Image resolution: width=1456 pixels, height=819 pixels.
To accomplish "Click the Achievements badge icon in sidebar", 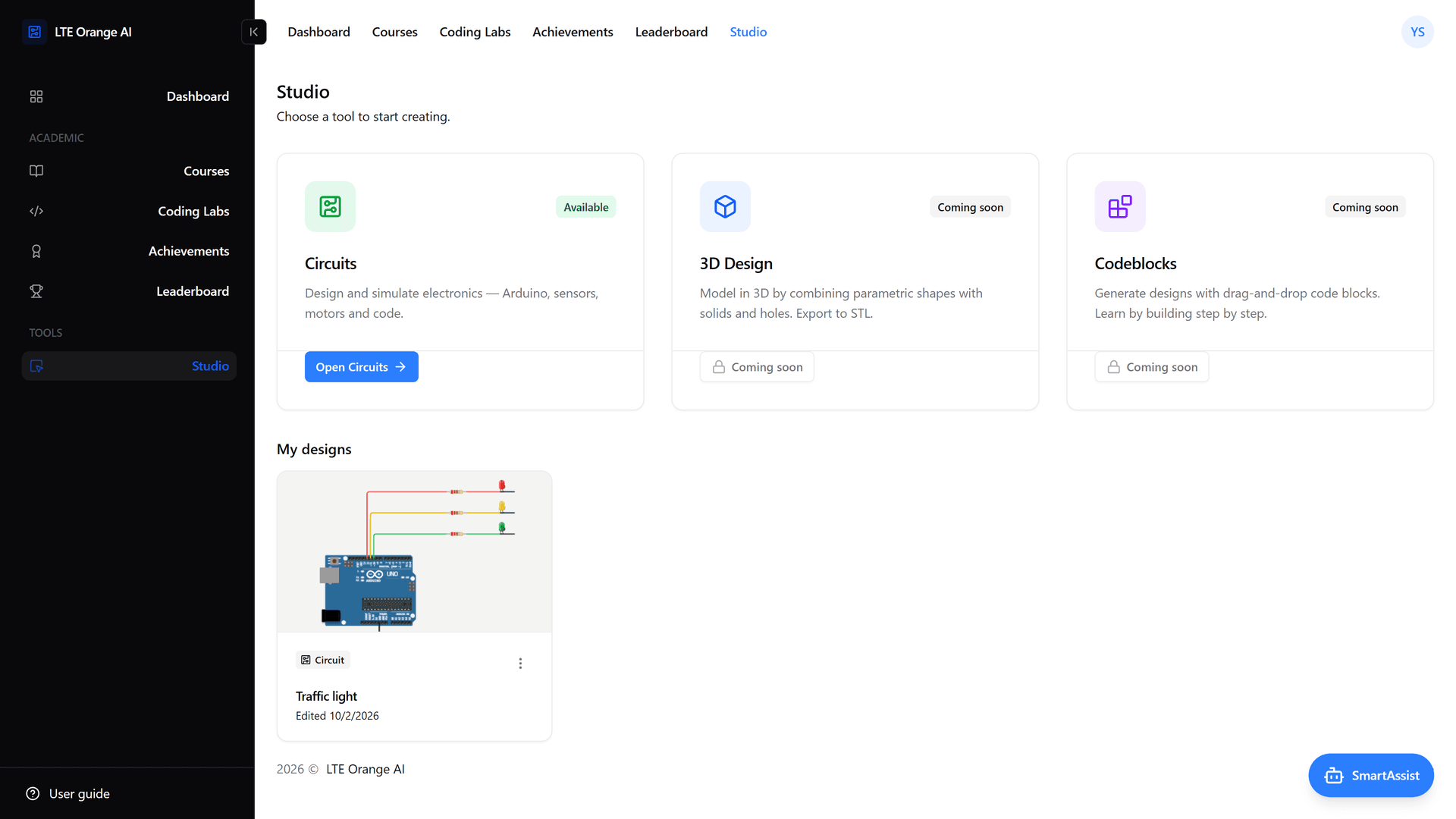I will 36,251.
